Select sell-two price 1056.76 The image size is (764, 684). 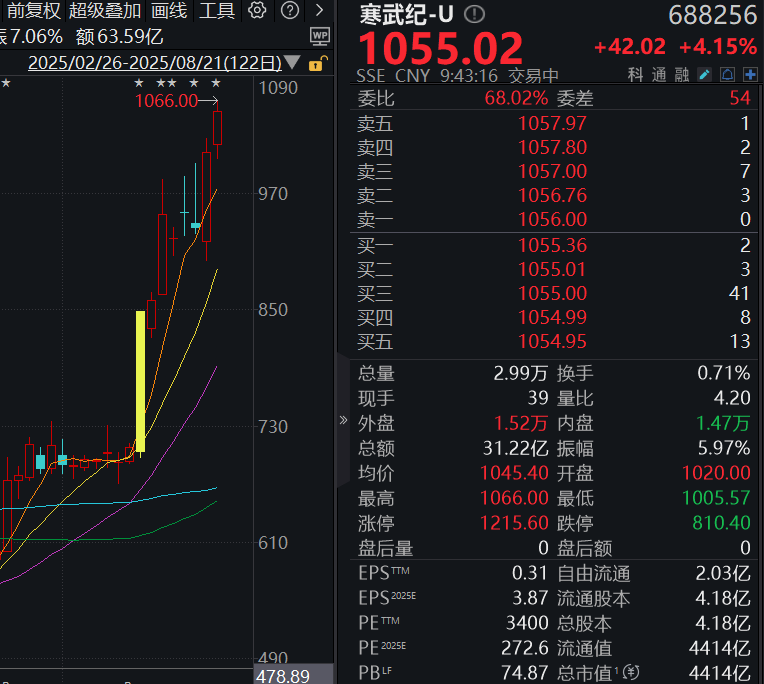552,195
